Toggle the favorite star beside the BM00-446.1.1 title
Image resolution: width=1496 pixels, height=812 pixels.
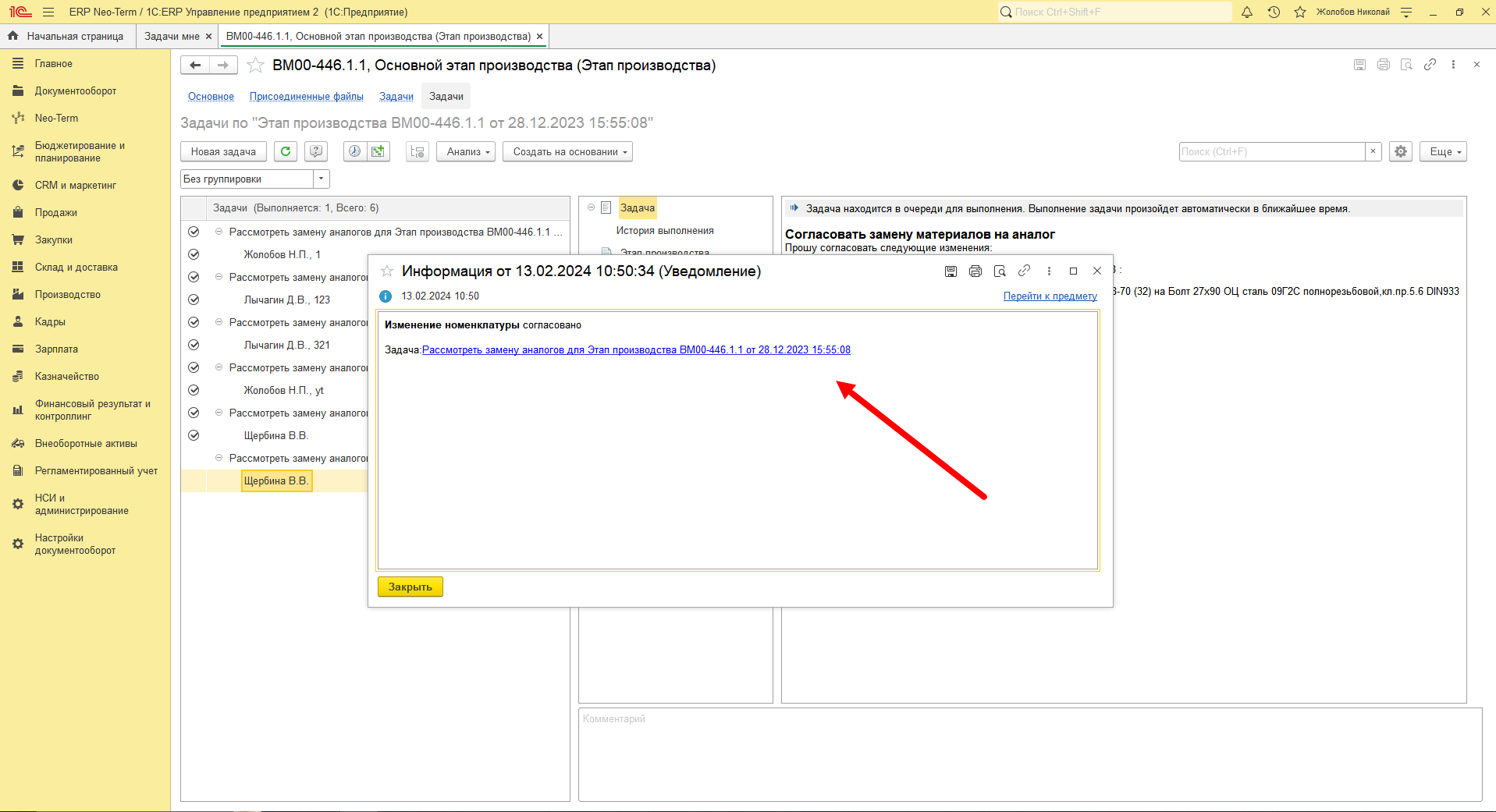(x=255, y=66)
